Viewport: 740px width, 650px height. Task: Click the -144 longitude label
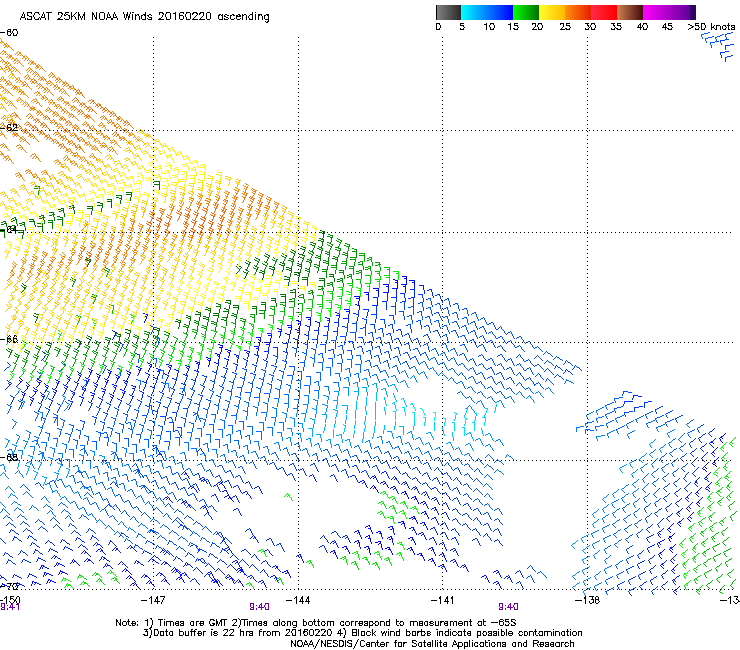298,599
